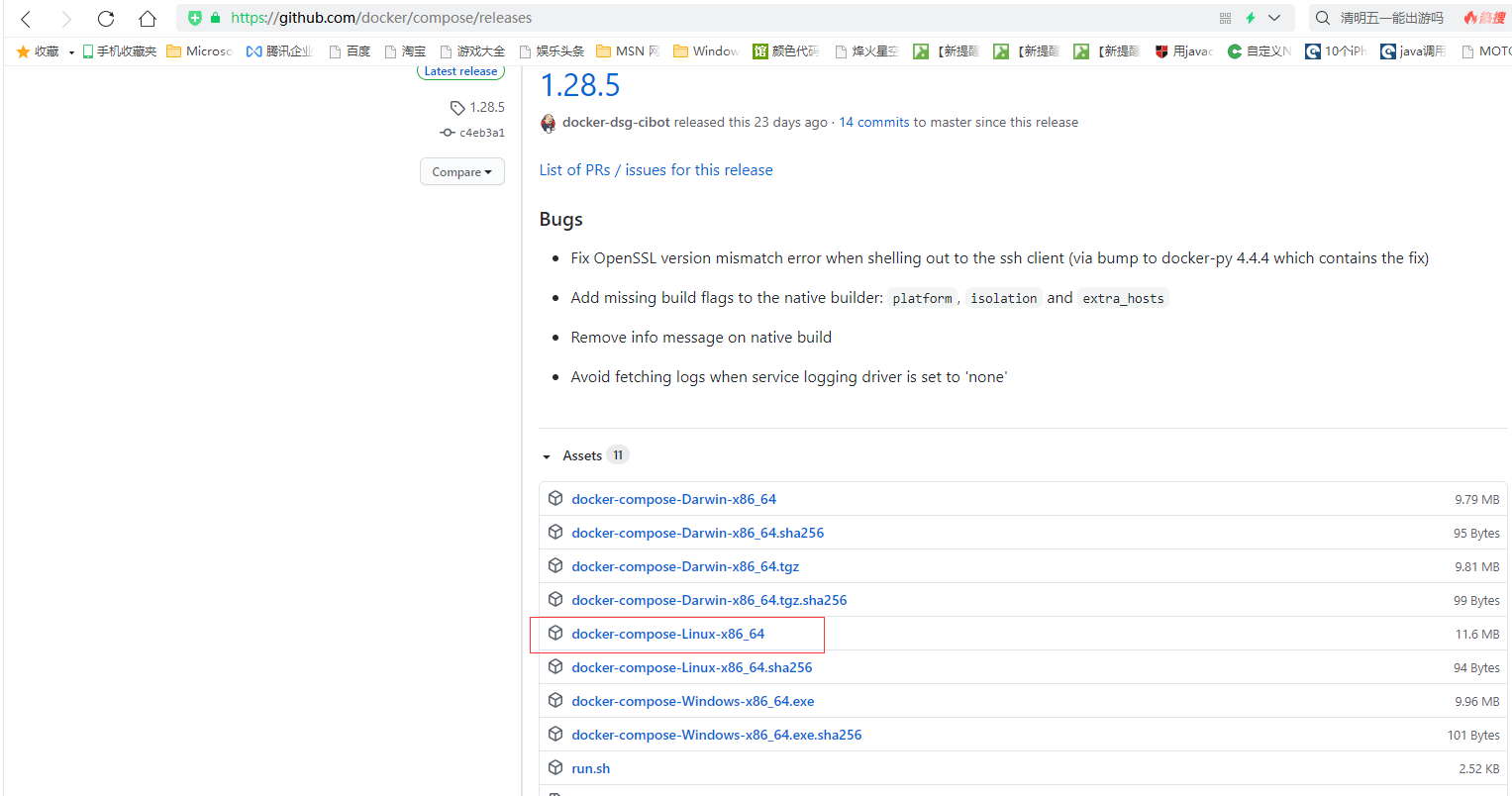Download docker-compose-Linux-x86_64 binary
Viewport: 1512px width, 796px height.
coord(667,634)
